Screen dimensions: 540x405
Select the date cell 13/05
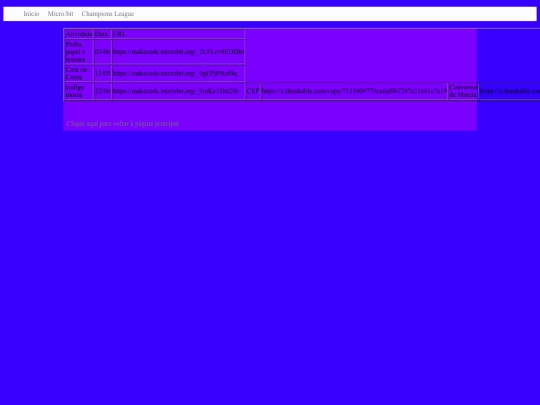coord(103,73)
